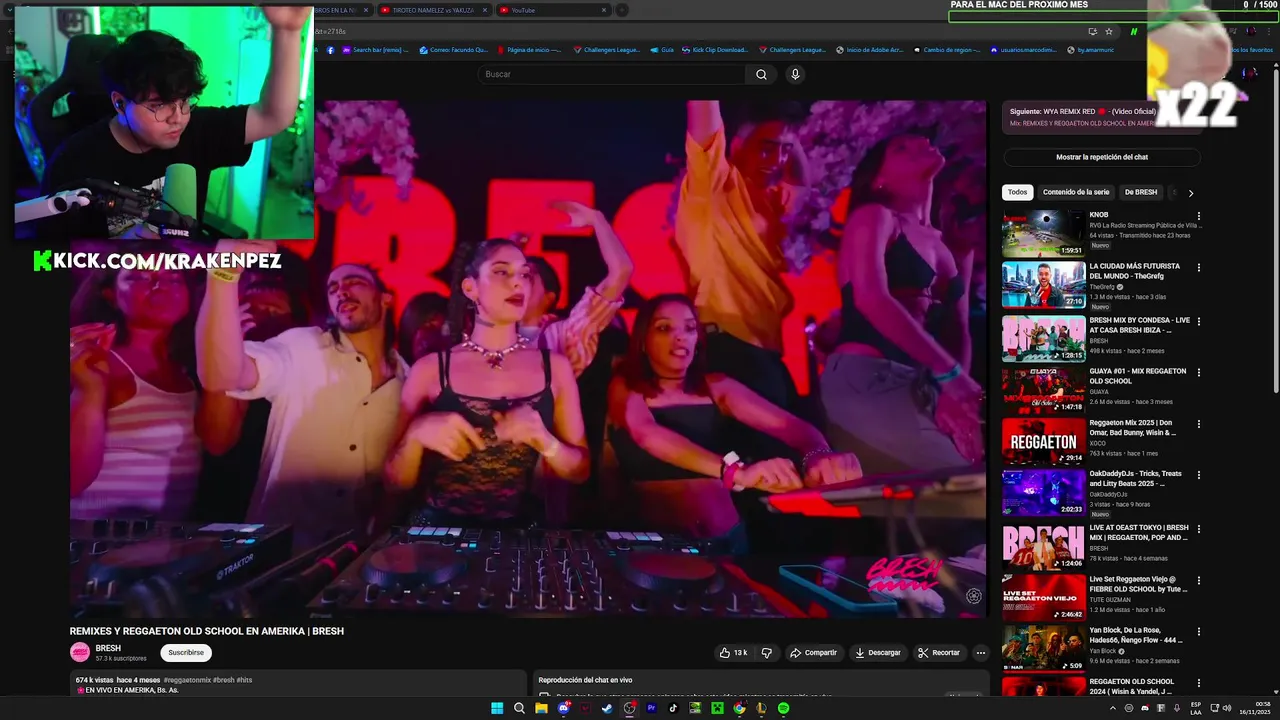Open options for Yan Block video

[x=1199, y=631]
